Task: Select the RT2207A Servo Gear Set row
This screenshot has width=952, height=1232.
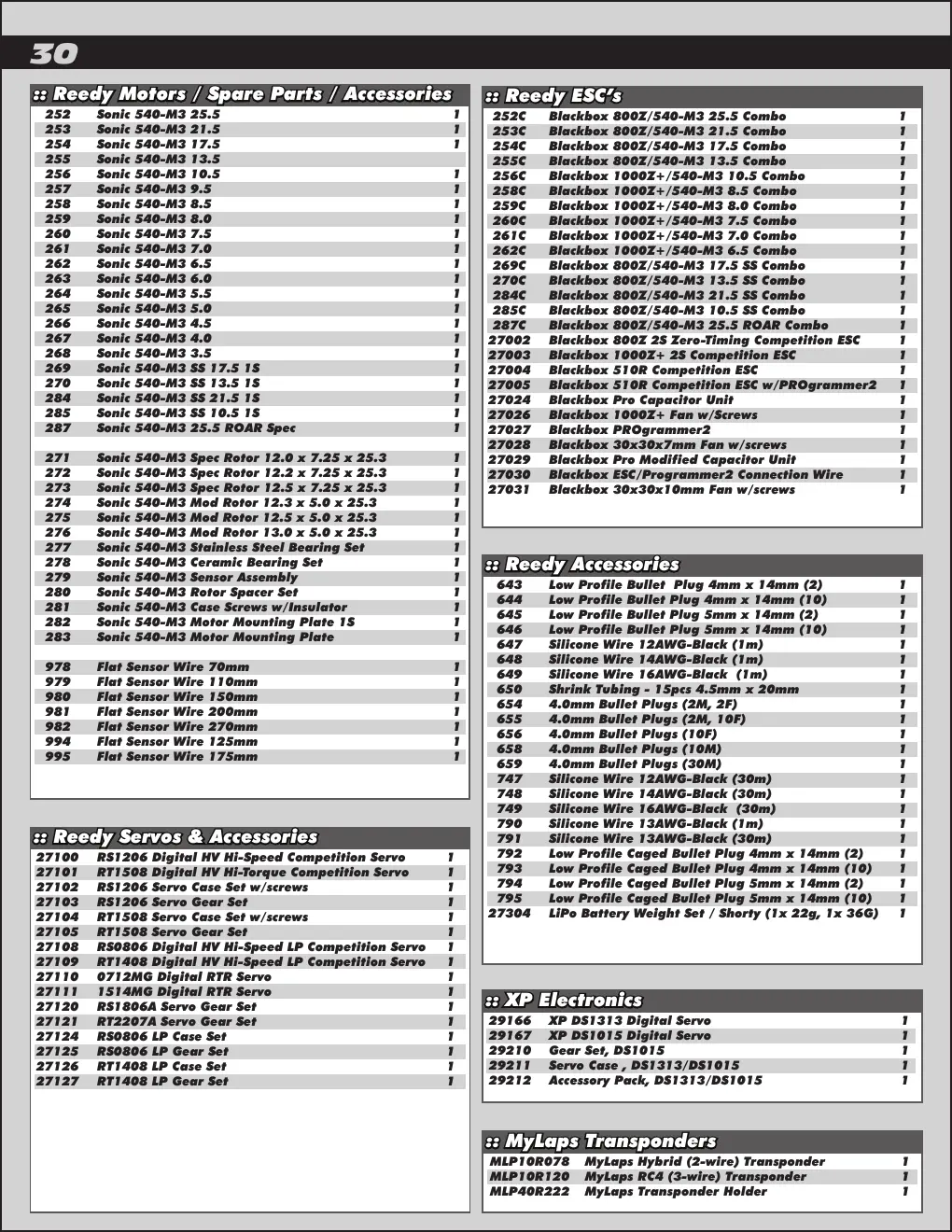Action: click(248, 1022)
